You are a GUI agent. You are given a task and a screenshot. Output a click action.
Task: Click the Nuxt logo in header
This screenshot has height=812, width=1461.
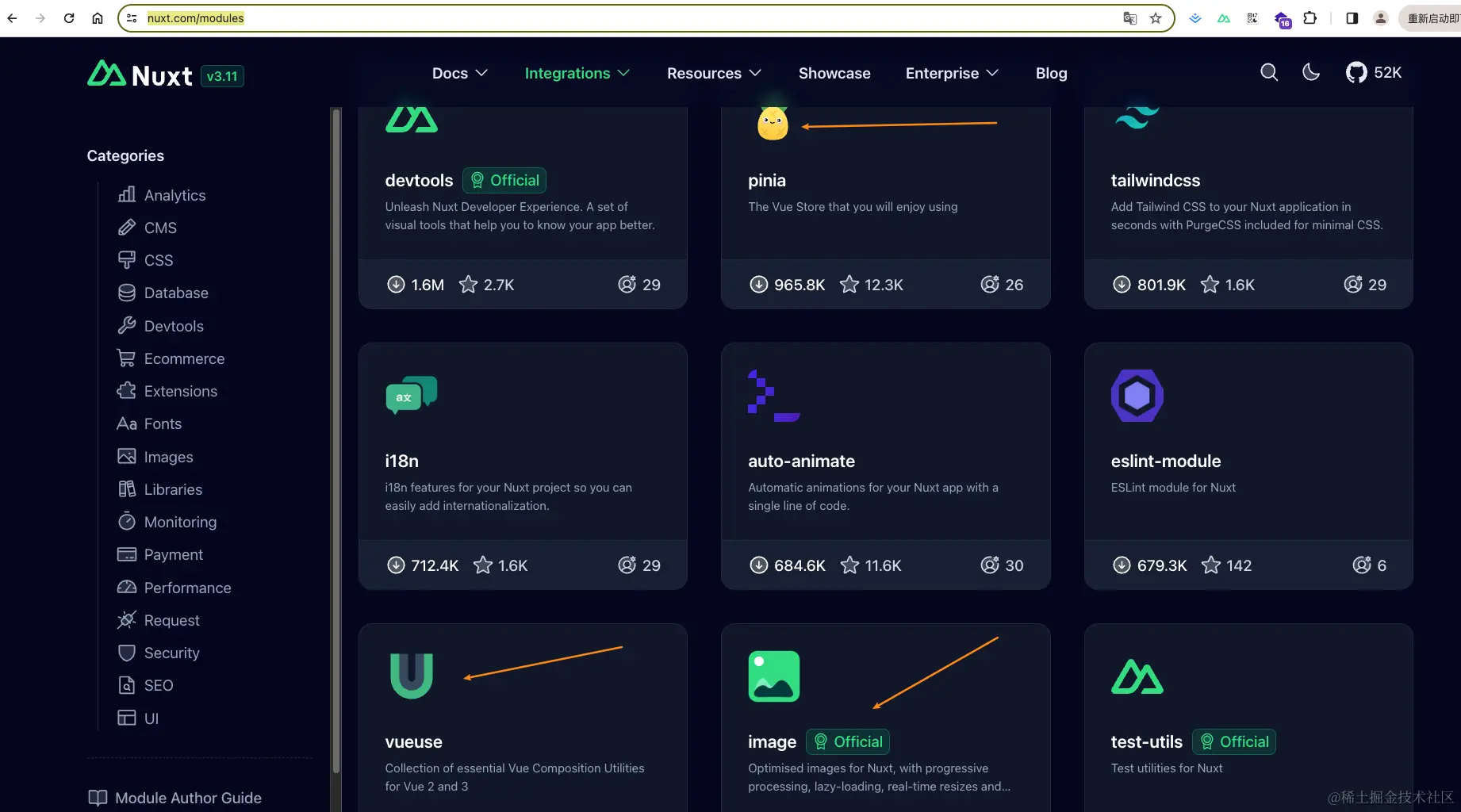tap(140, 75)
